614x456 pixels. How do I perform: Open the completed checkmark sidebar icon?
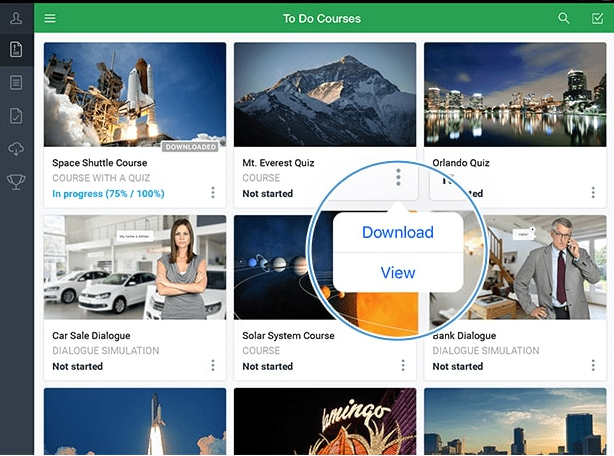tap(16, 115)
